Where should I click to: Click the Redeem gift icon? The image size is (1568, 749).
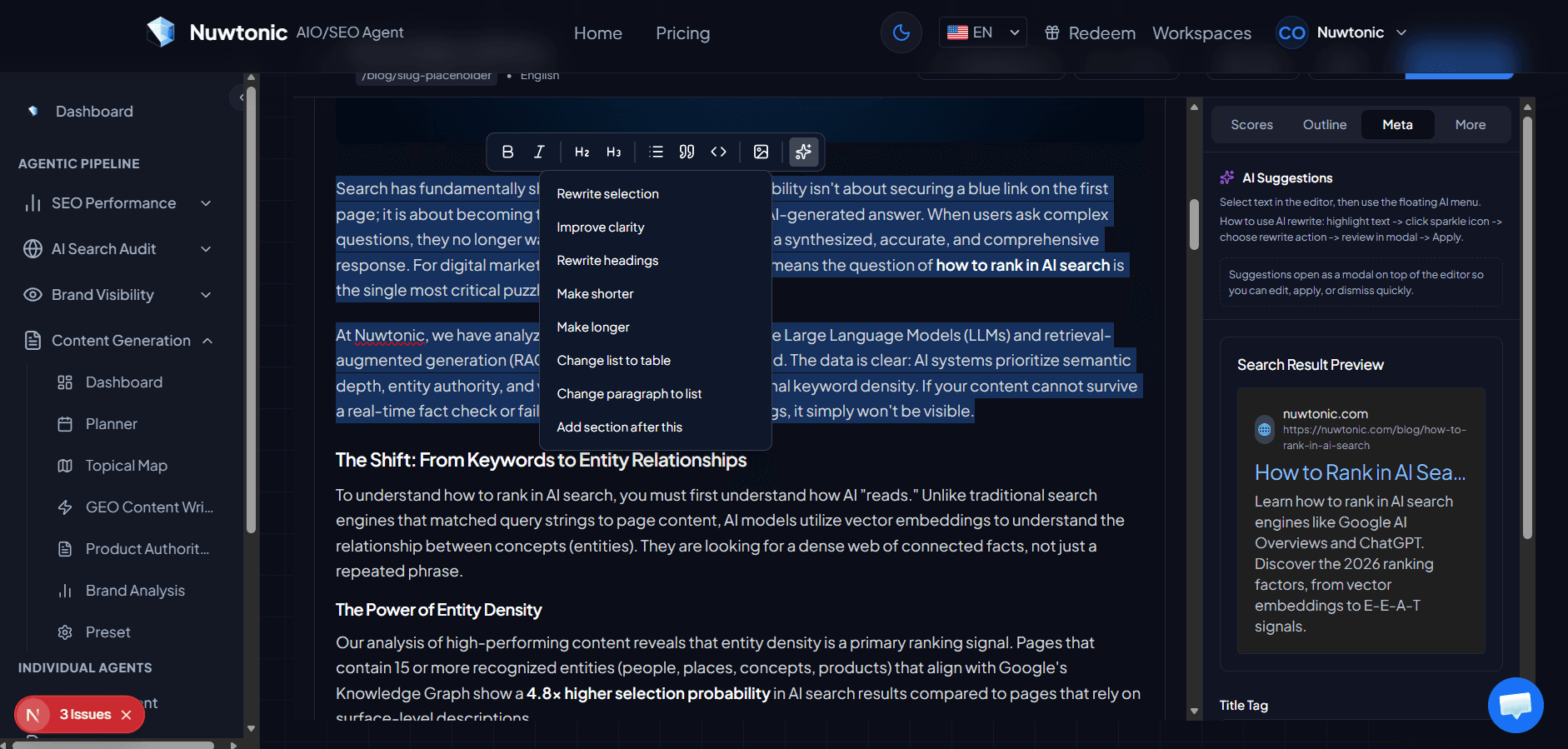click(1052, 32)
